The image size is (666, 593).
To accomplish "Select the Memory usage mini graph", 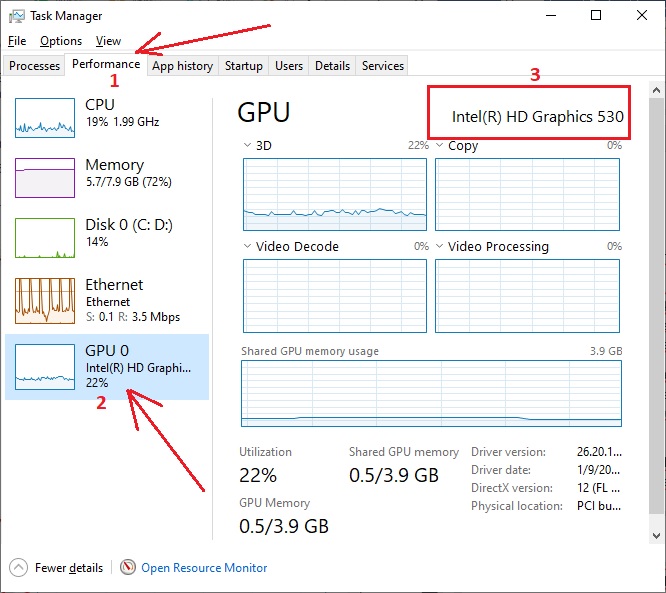I will 45,178.
